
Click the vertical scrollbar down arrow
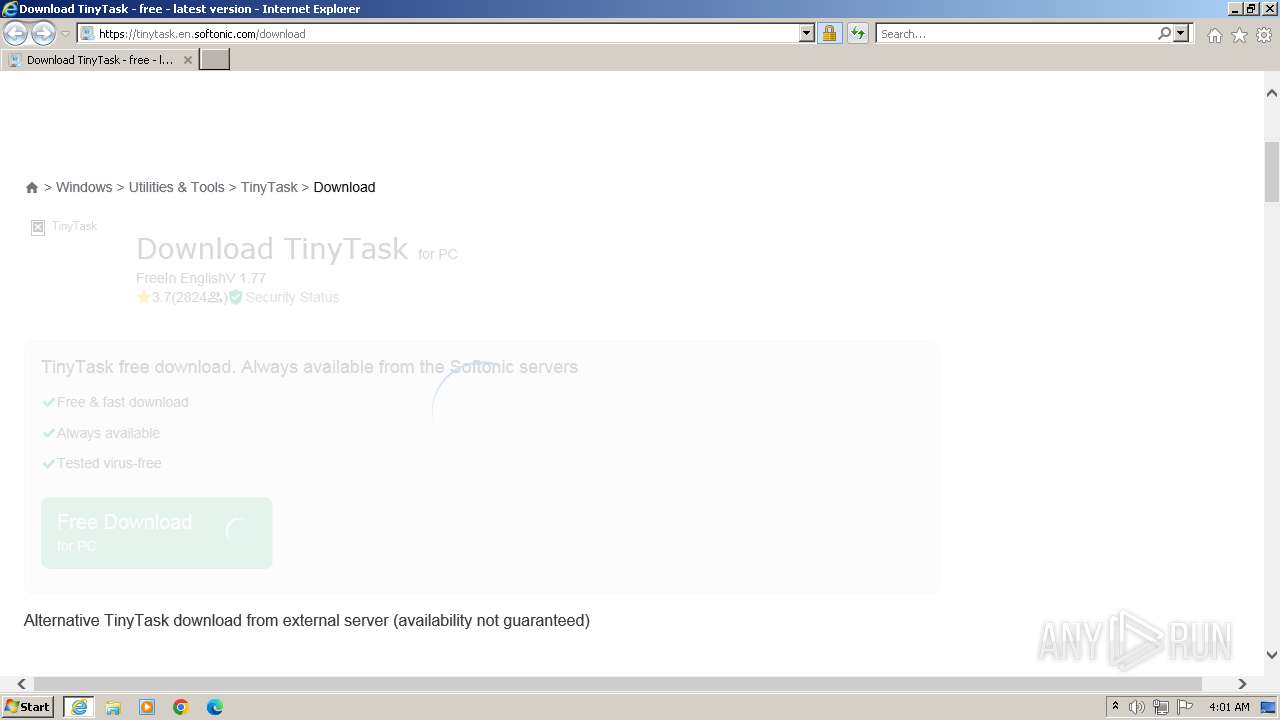pos(1272,655)
